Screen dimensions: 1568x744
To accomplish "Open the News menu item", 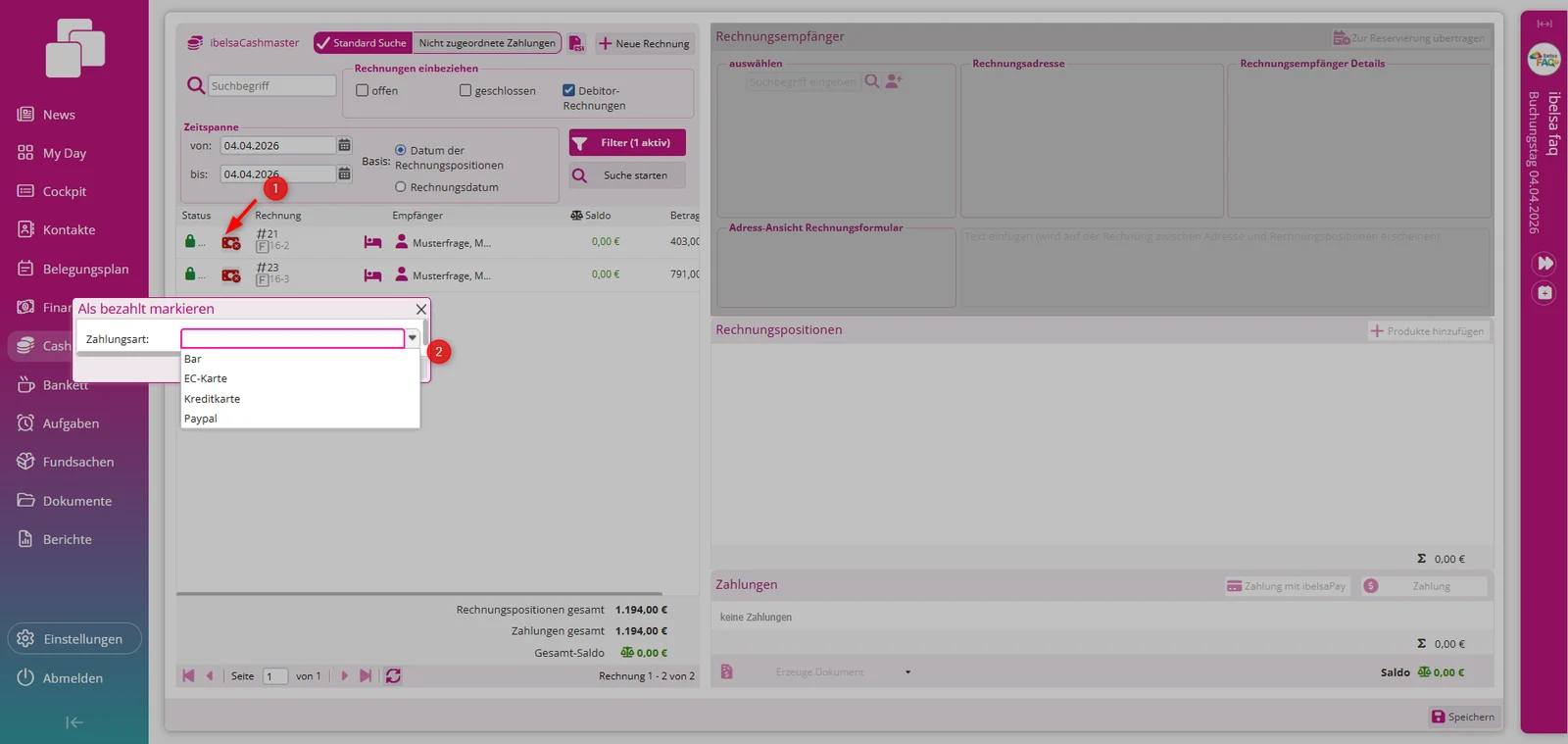I will 59,115.
